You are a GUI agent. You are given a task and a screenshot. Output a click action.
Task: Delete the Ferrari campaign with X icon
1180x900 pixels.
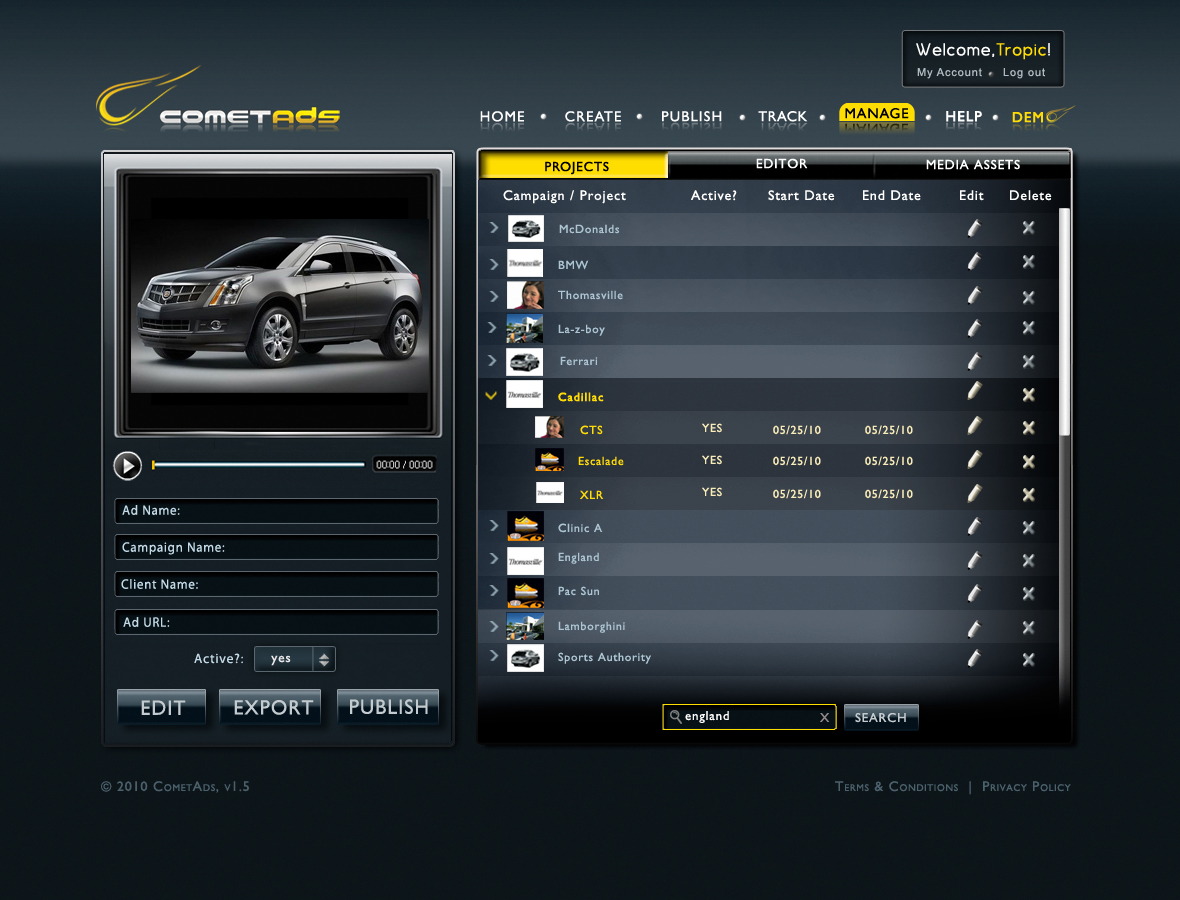point(1028,362)
